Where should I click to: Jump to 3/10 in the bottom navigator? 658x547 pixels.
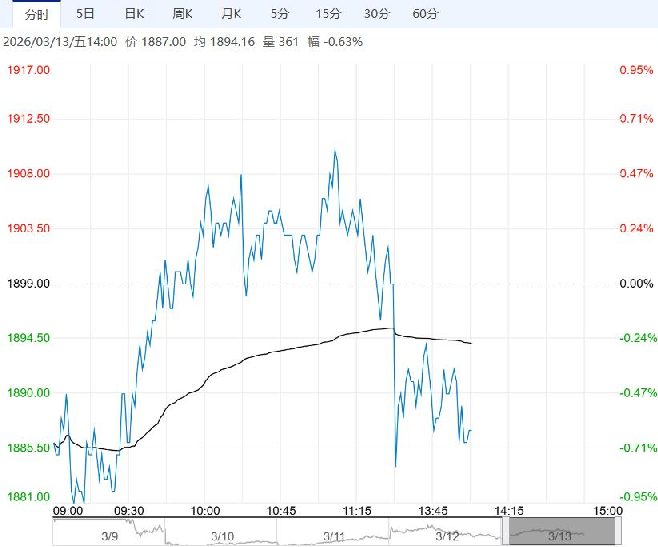point(220,532)
